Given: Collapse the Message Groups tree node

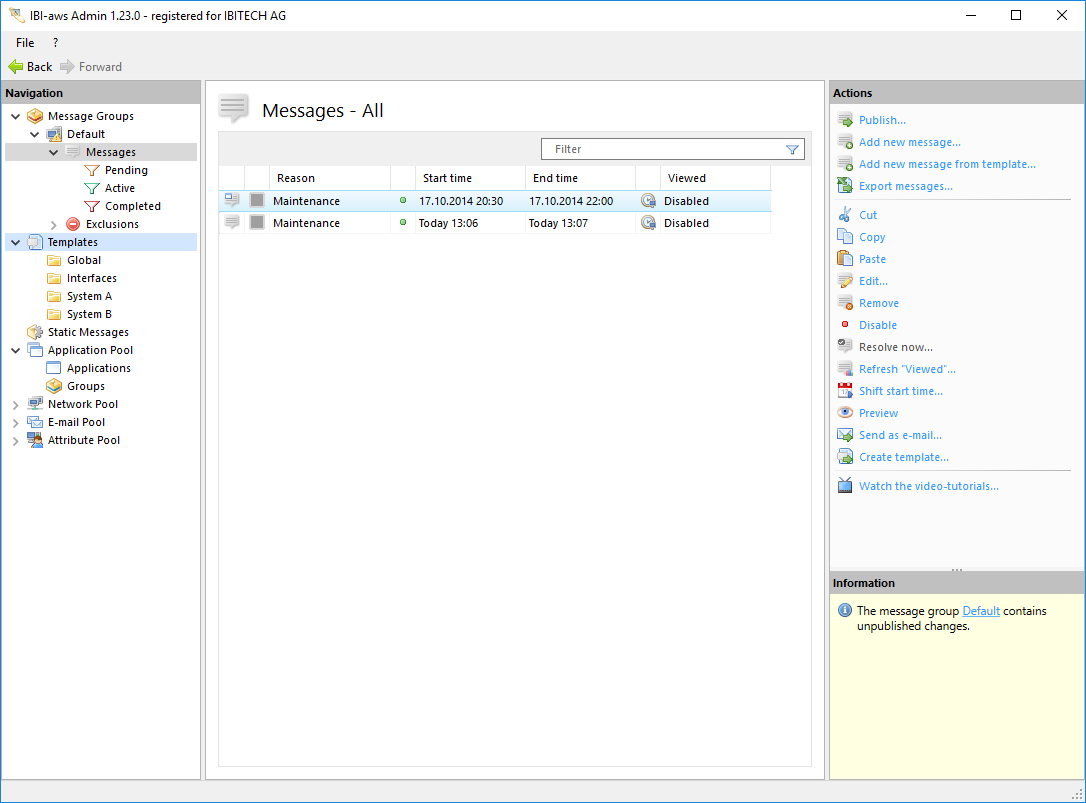Looking at the screenshot, I should [15, 116].
